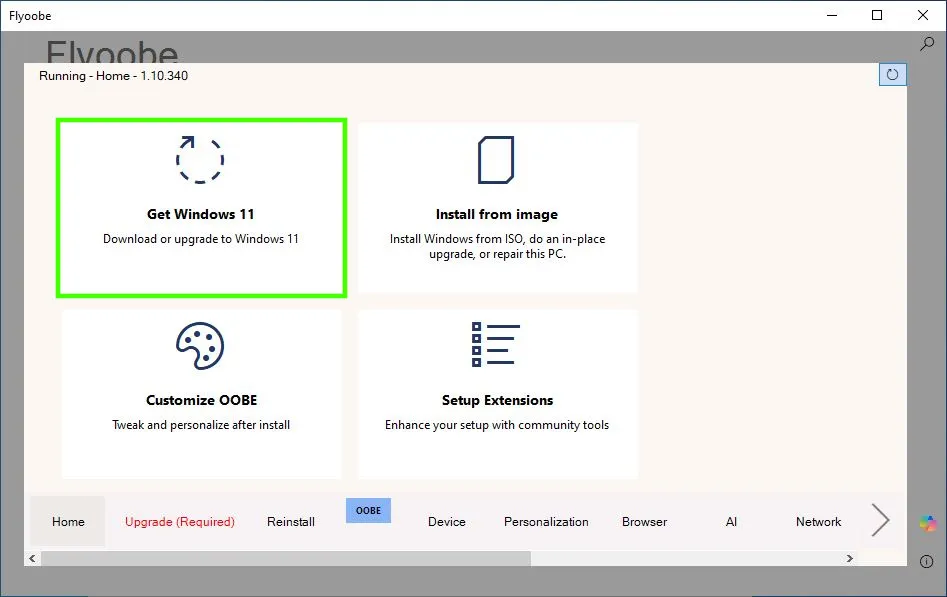The height and width of the screenshot is (597, 947).
Task: Select the Get Windows 11 option
Action: click(200, 207)
